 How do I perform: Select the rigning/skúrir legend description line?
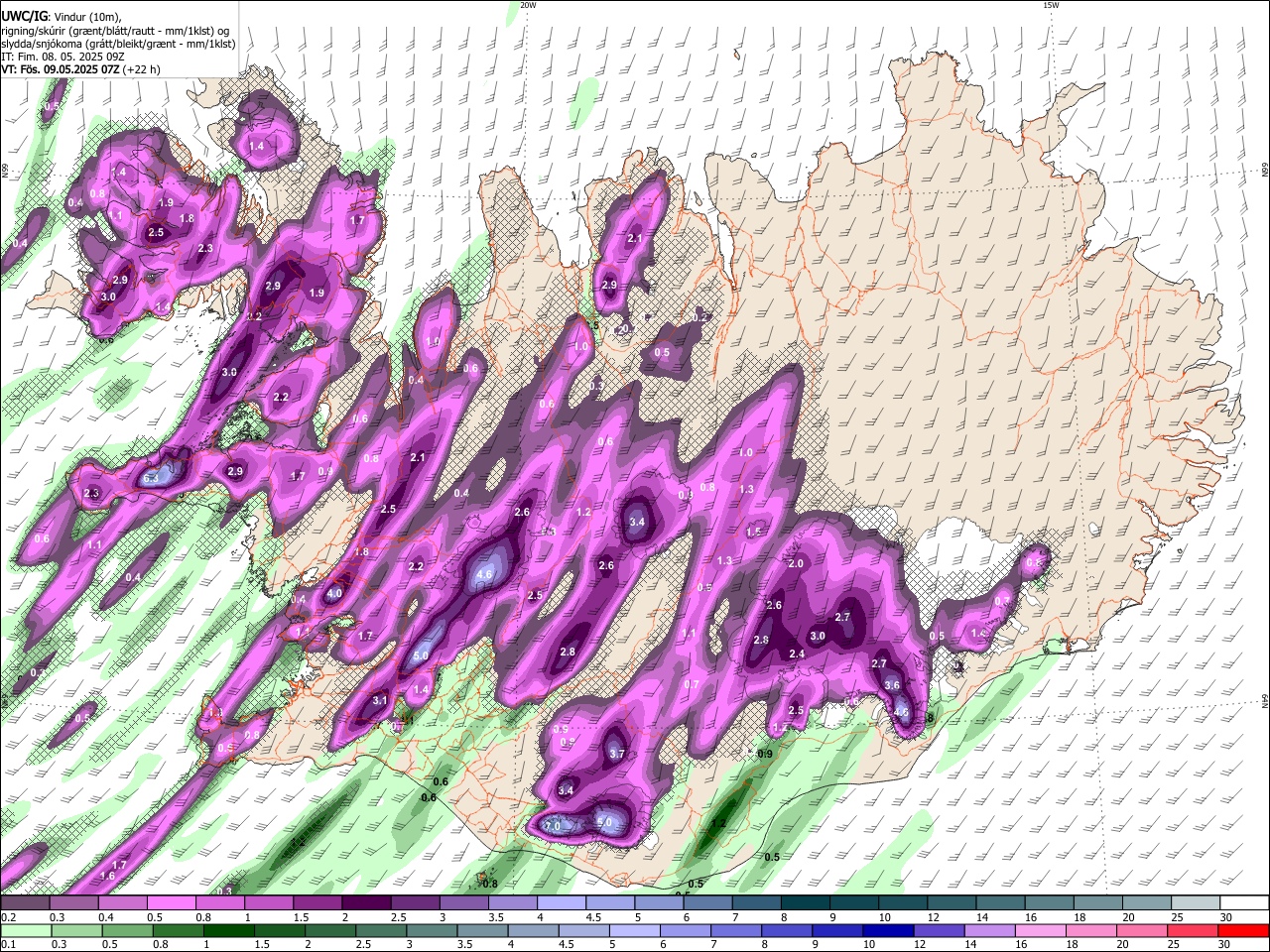click(117, 31)
